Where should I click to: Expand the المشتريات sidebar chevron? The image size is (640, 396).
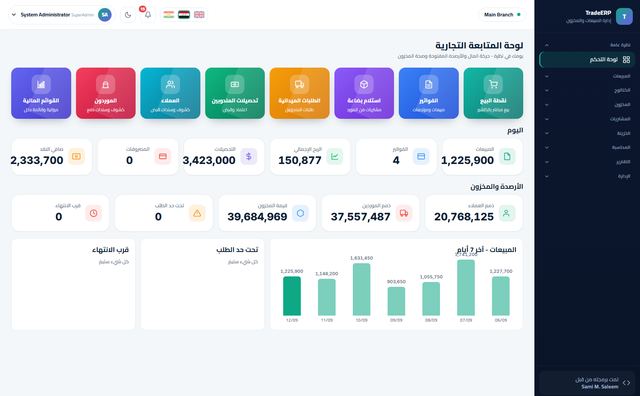(x=547, y=119)
